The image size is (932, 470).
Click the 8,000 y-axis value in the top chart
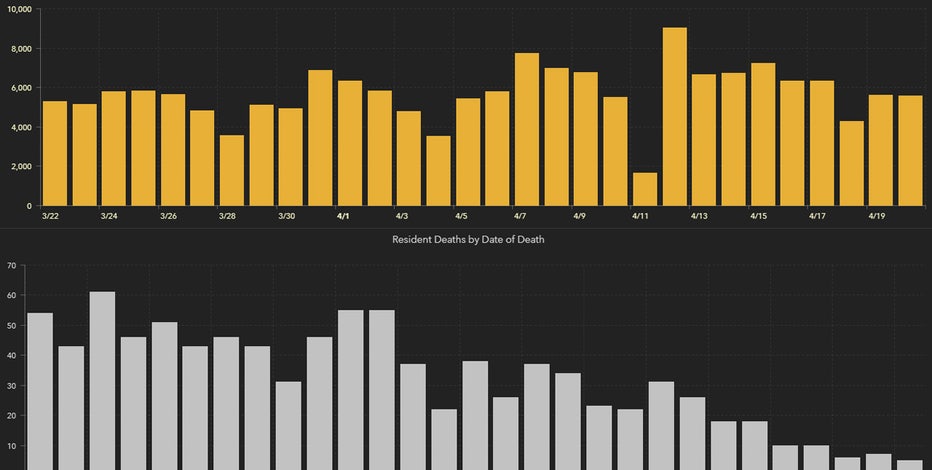[x=21, y=49]
